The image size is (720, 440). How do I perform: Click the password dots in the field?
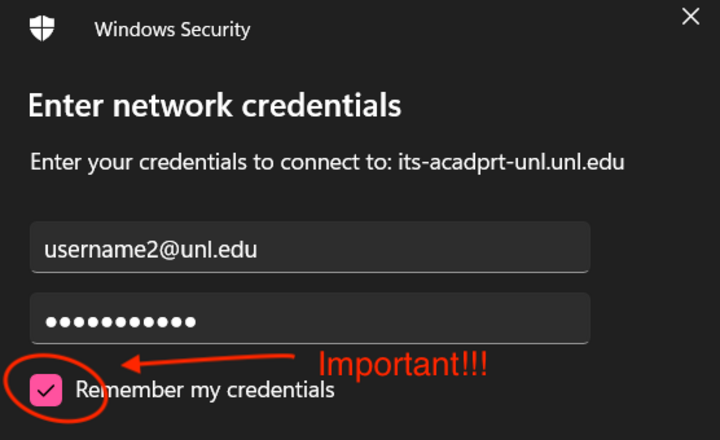point(121,322)
